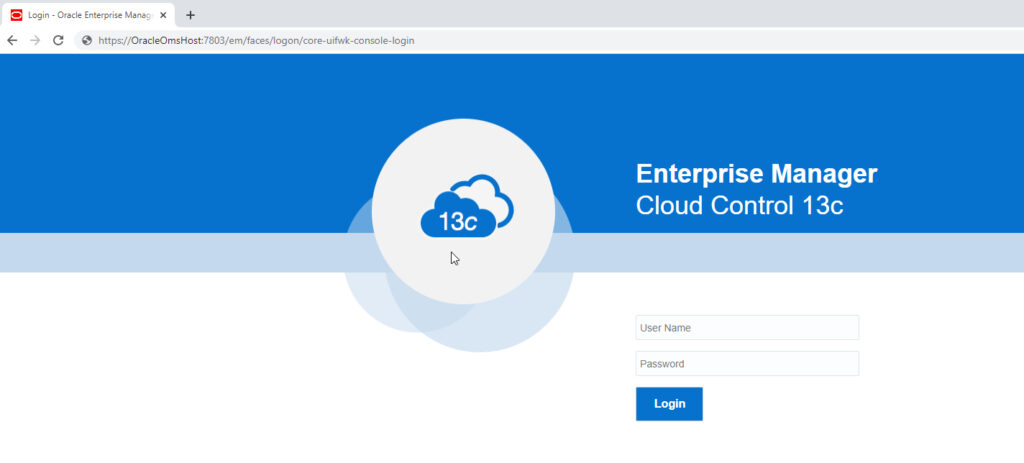Screen dimensions: 1024x463
Task: Select the Login - Oracle Enterprise Manager tab
Action: coord(88,15)
